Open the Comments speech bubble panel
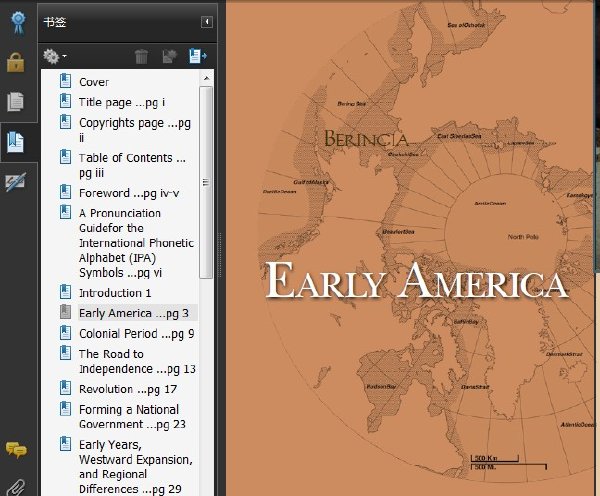The height and width of the screenshot is (496, 600). [x=16, y=450]
